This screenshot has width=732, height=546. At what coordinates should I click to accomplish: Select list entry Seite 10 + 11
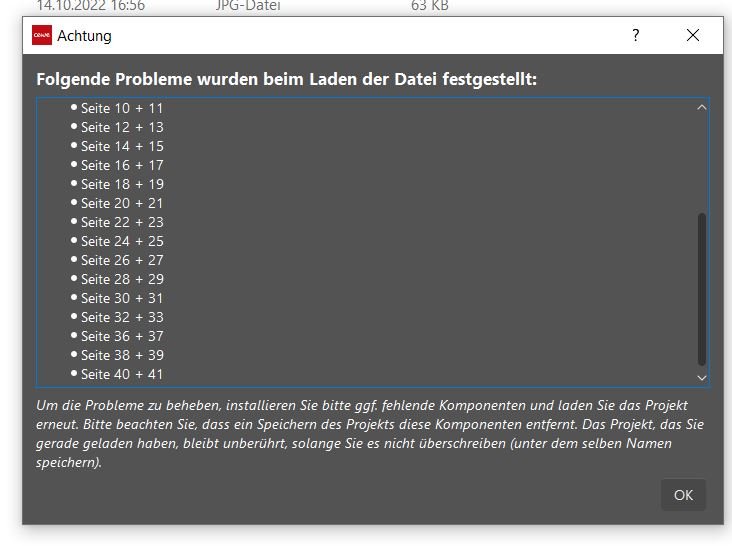click(x=122, y=108)
